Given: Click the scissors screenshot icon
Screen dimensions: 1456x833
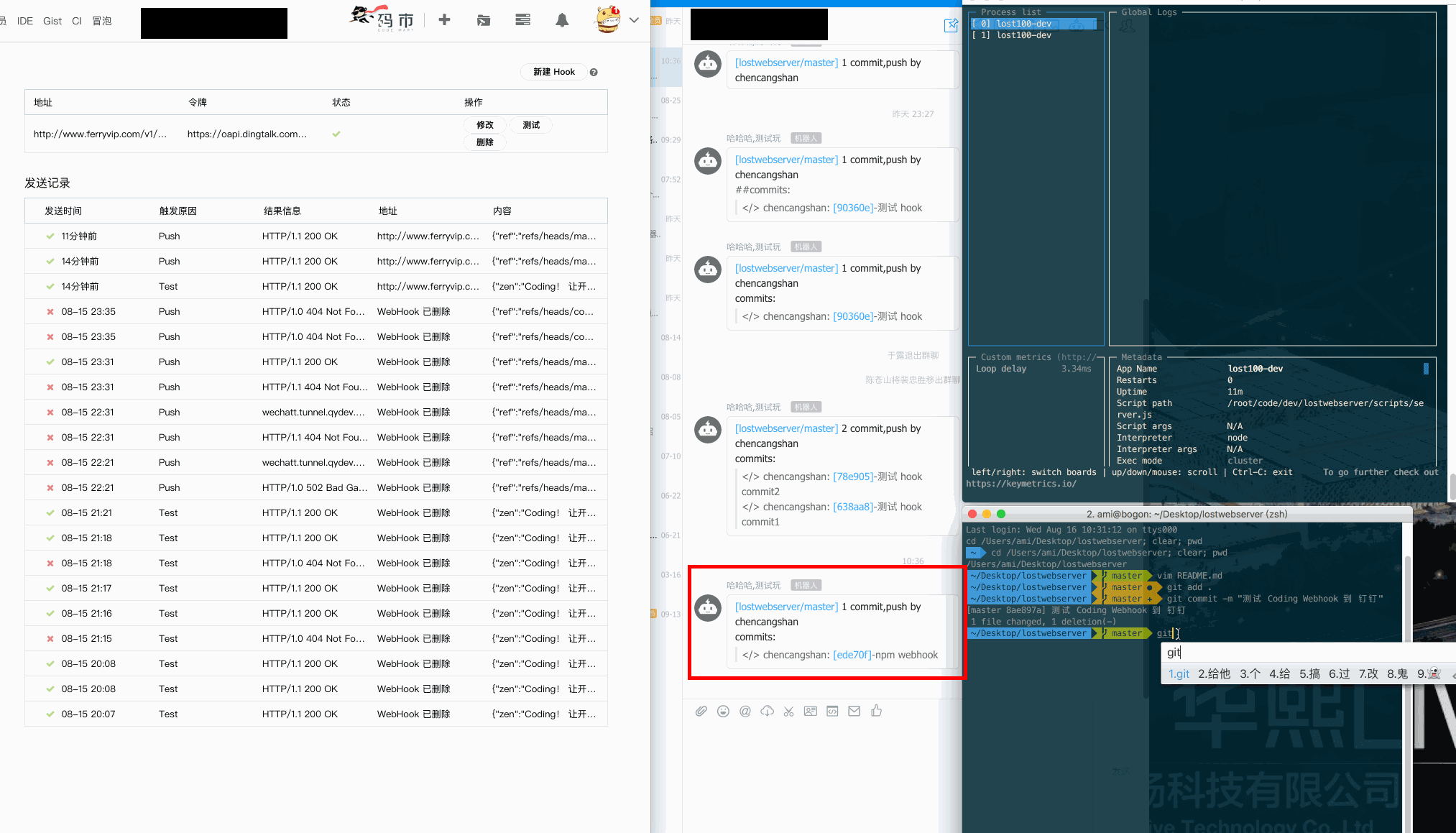Looking at the screenshot, I should click(788, 711).
